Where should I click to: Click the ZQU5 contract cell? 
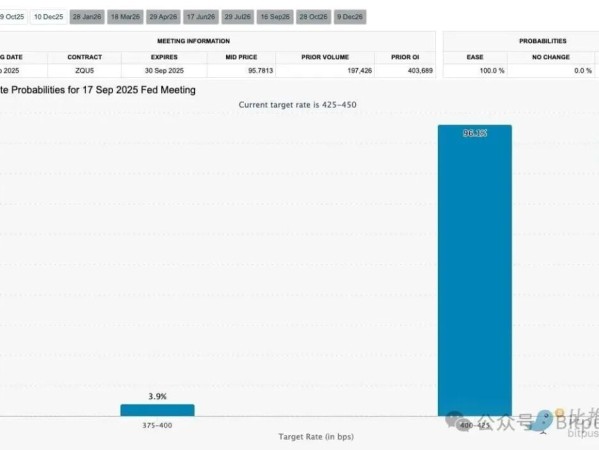tap(84, 71)
